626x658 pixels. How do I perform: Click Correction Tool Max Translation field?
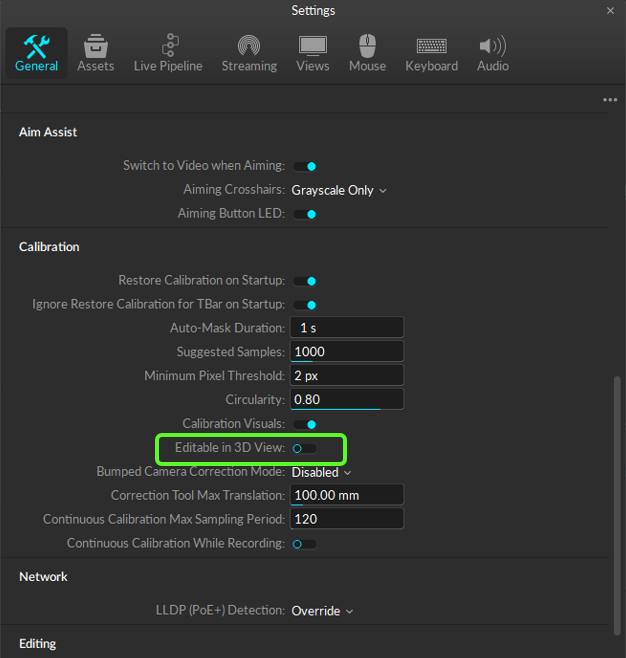(x=347, y=495)
